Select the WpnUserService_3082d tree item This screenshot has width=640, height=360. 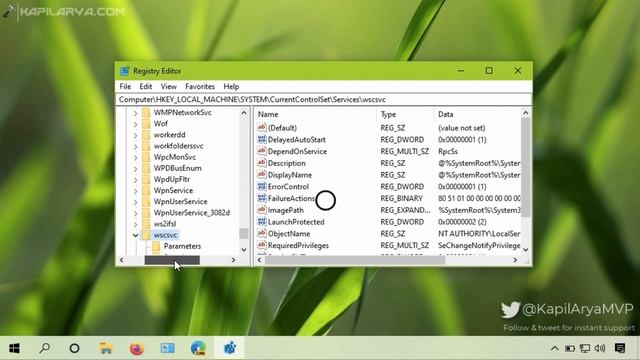(191, 213)
